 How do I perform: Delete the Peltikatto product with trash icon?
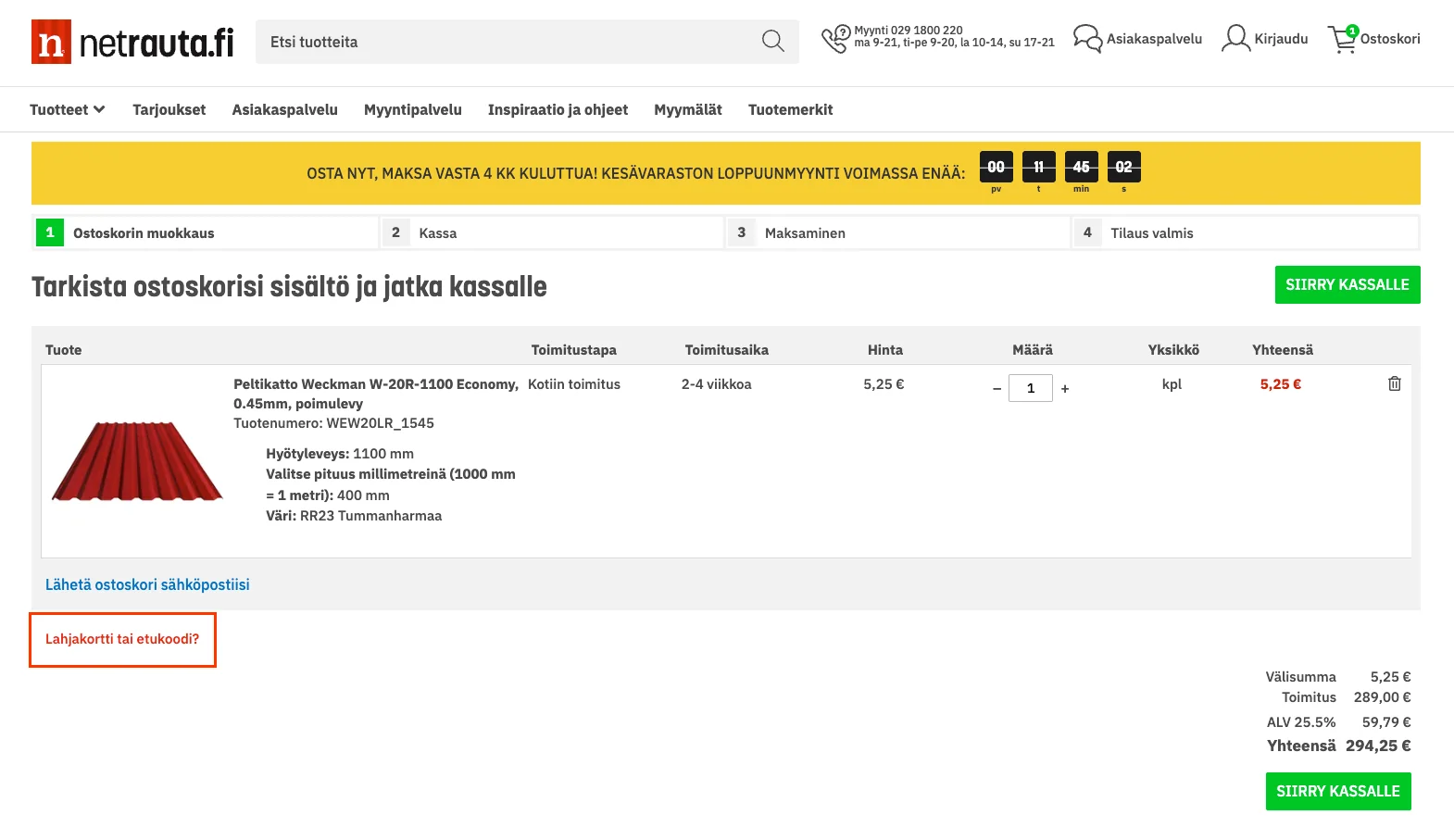(x=1394, y=383)
